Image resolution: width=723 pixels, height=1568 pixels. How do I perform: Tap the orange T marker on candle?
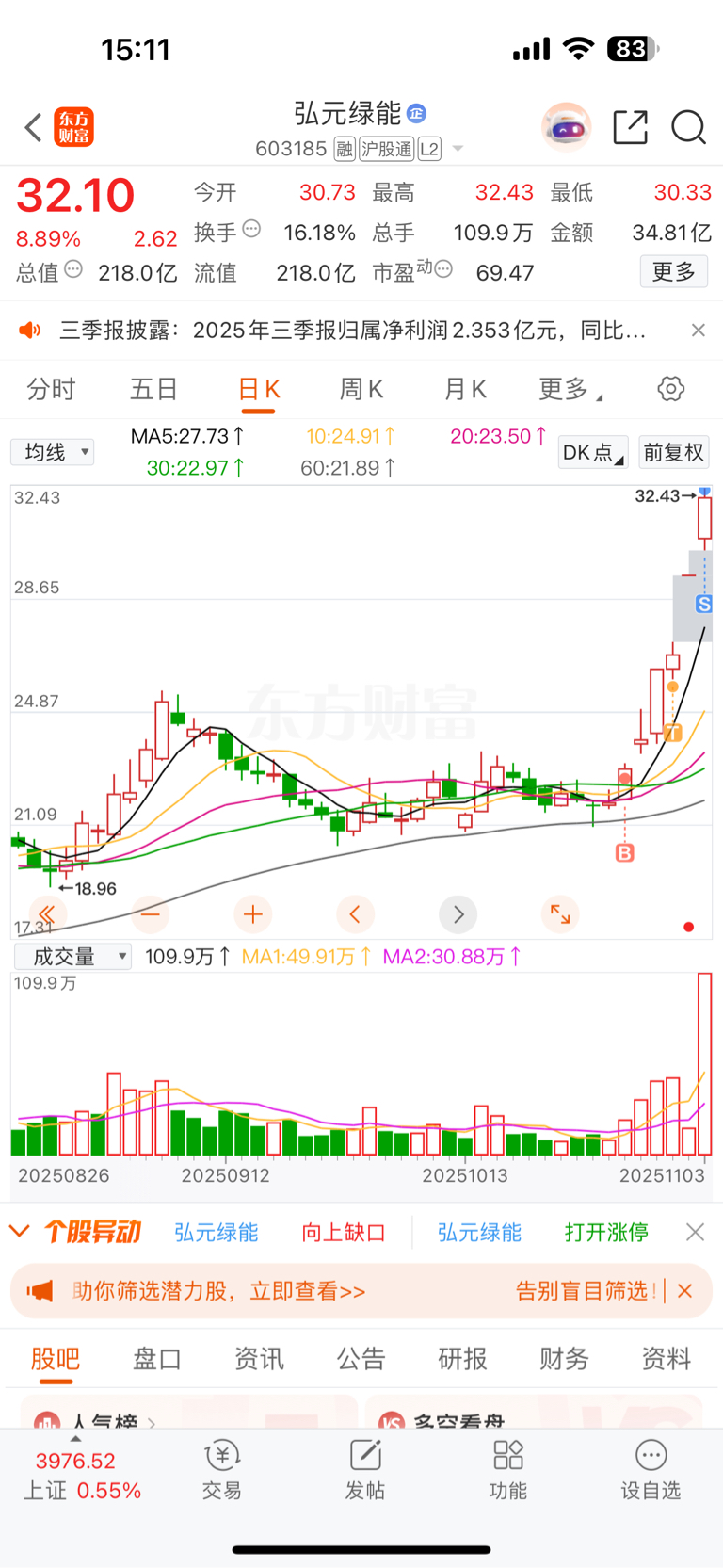[672, 733]
